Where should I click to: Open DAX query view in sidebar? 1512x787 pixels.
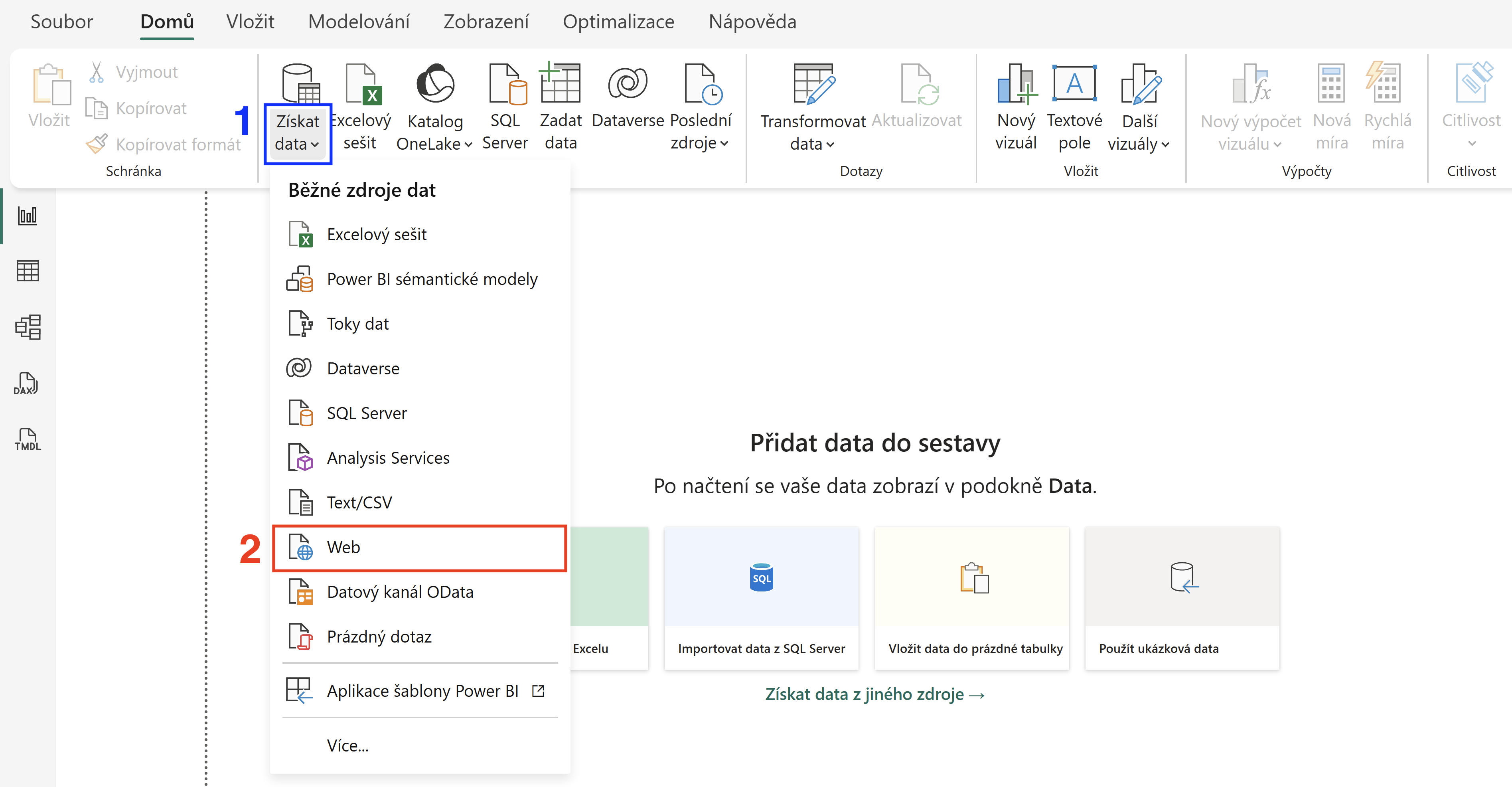pos(28,383)
